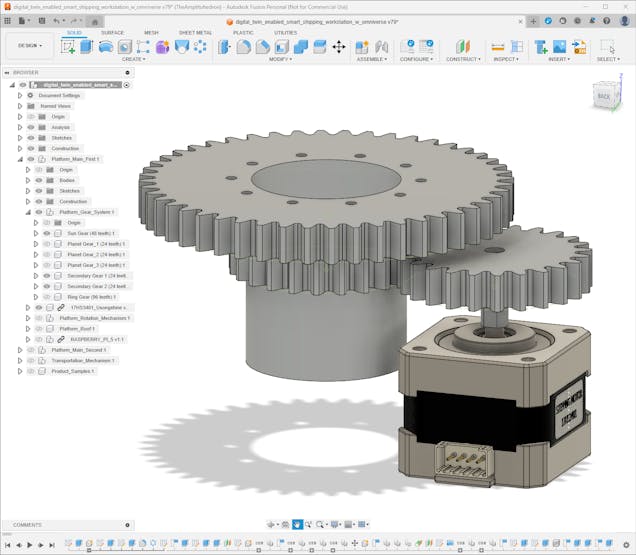
Task: Click the Measure tool in Inspect
Action: point(498,47)
